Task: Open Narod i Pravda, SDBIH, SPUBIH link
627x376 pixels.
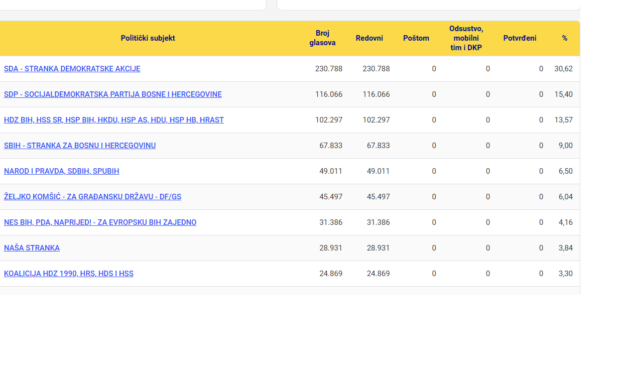Action: [x=62, y=171]
